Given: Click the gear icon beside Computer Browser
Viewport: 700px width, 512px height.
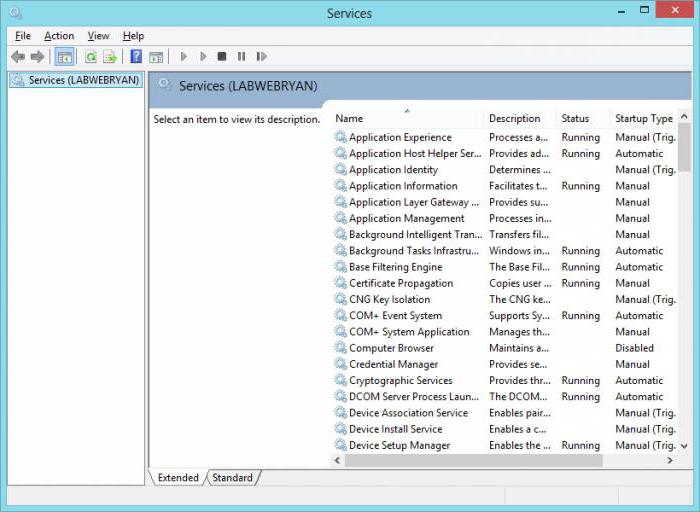Looking at the screenshot, I should (341, 348).
